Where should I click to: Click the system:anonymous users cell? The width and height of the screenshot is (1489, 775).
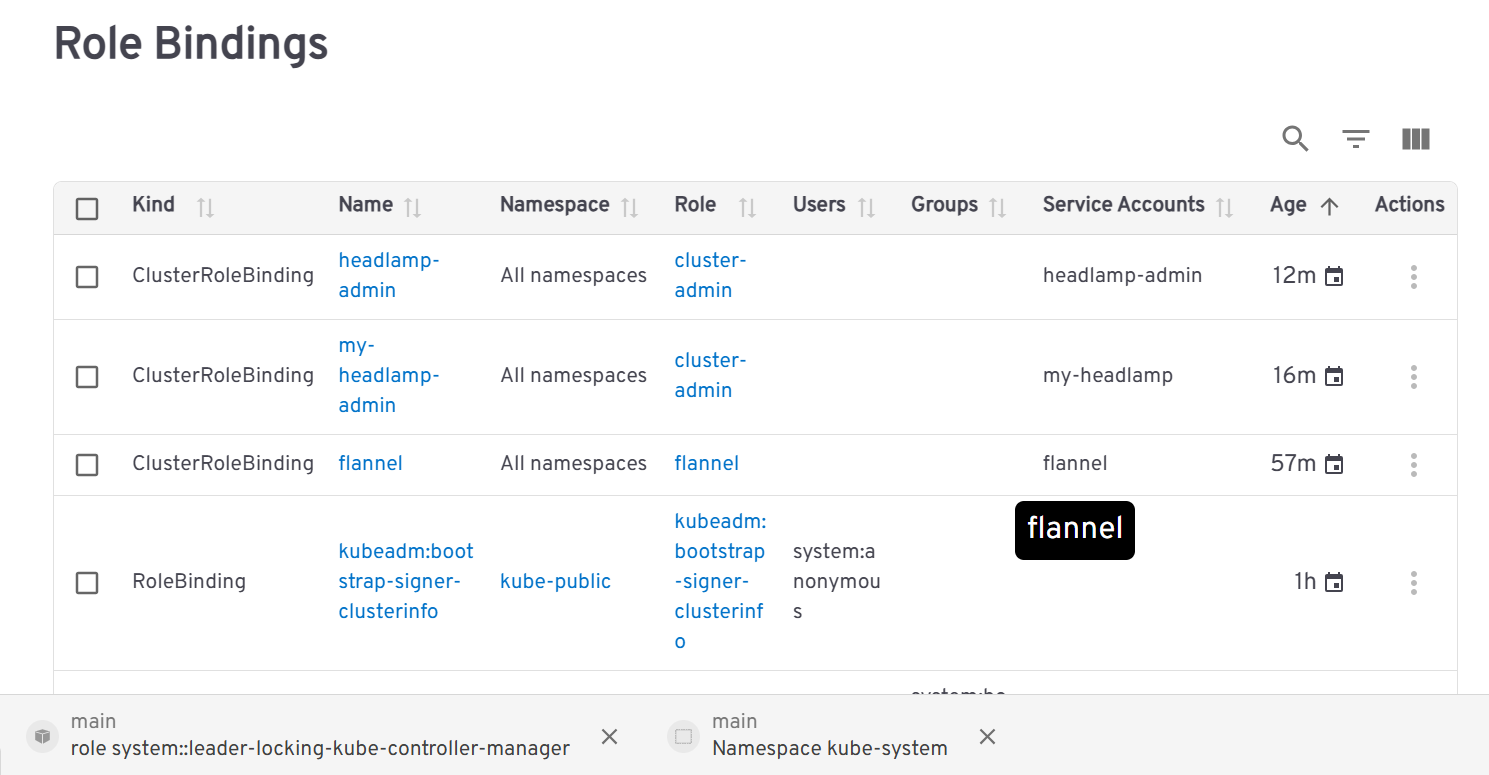pos(836,581)
